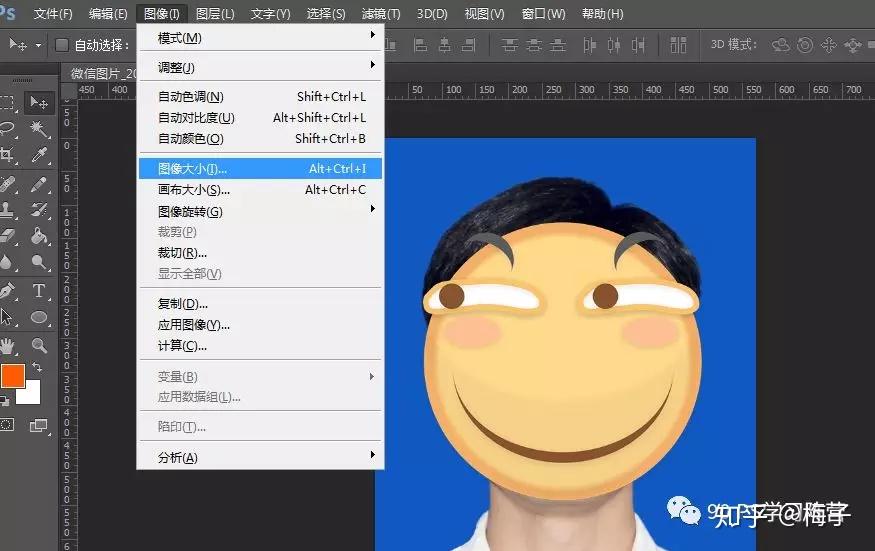The image size is (875, 551).
Task: Choose 应用图像(Y)... menu entry
Action: [261, 325]
